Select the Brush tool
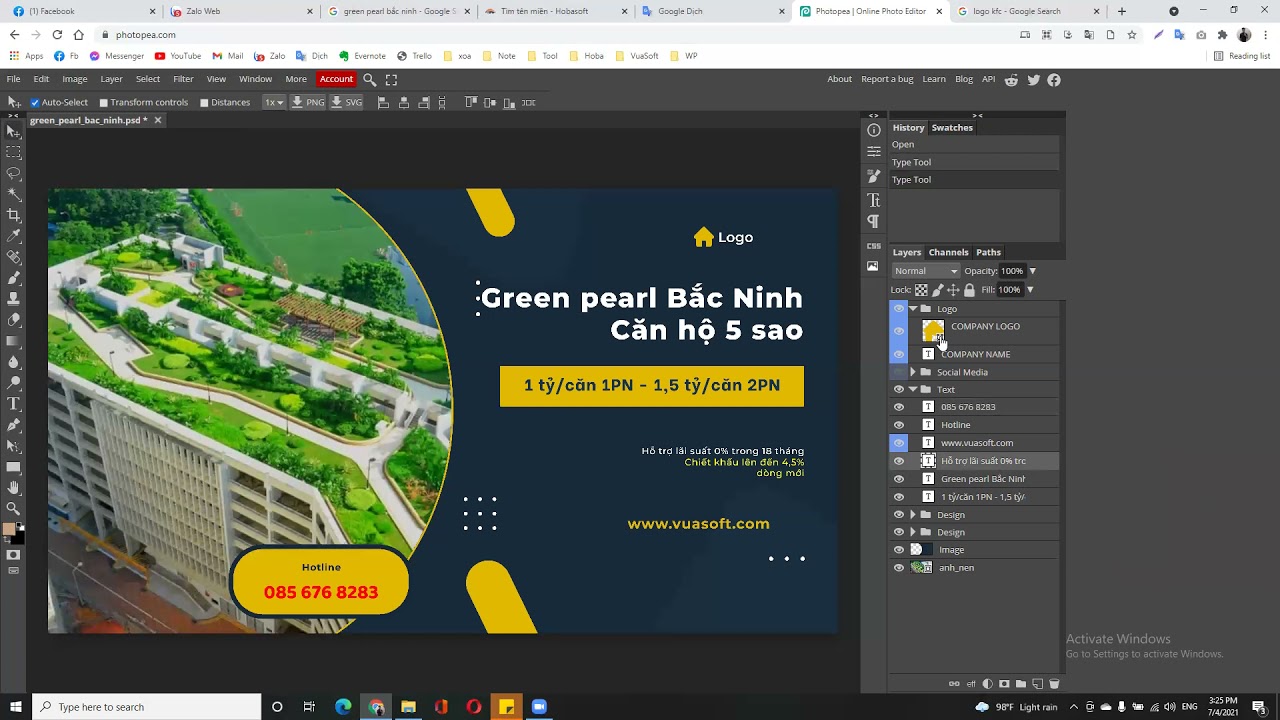Viewport: 1280px width, 720px height. click(13, 278)
